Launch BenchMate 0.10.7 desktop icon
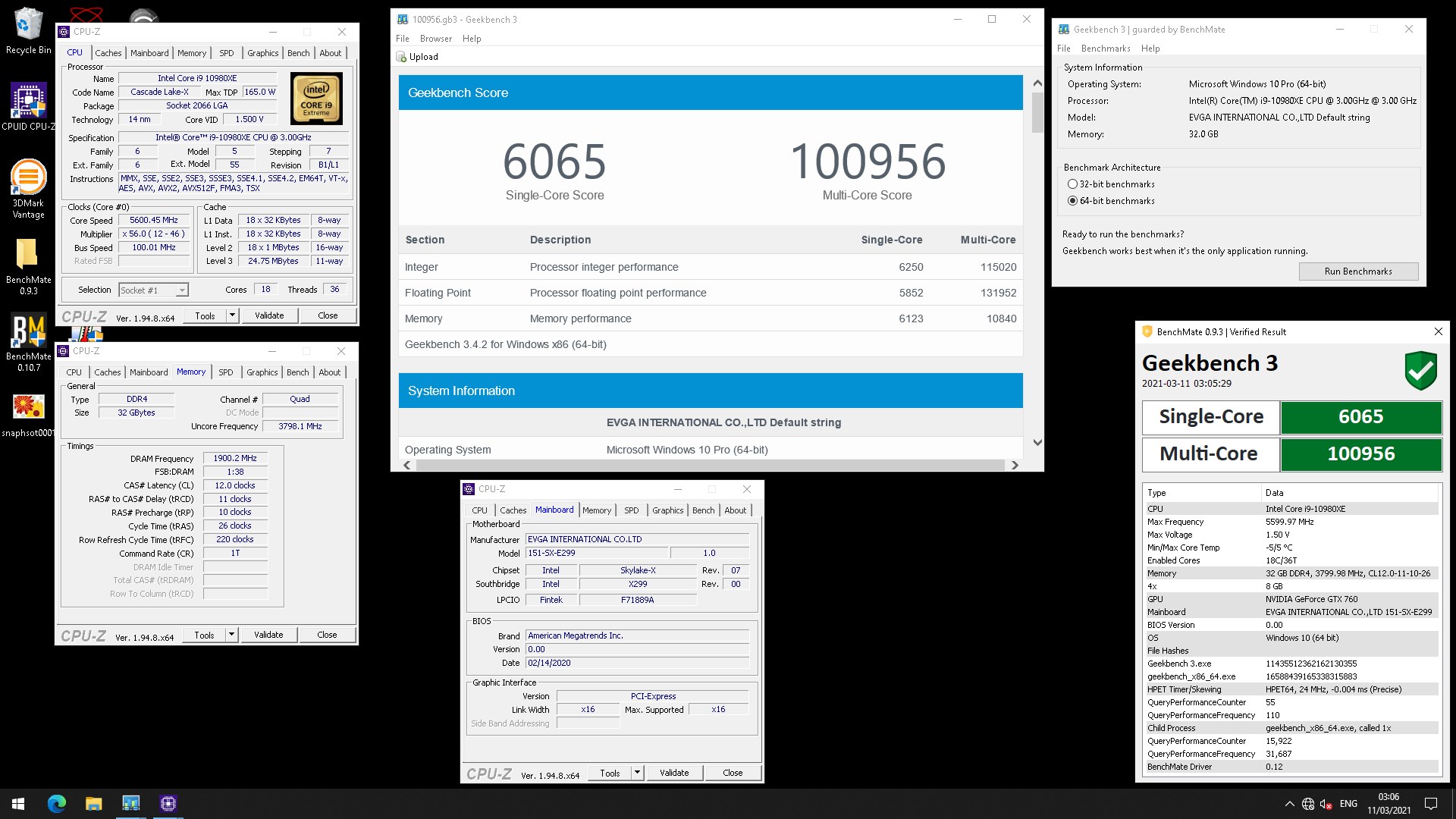This screenshot has width=1456, height=819. tap(28, 343)
